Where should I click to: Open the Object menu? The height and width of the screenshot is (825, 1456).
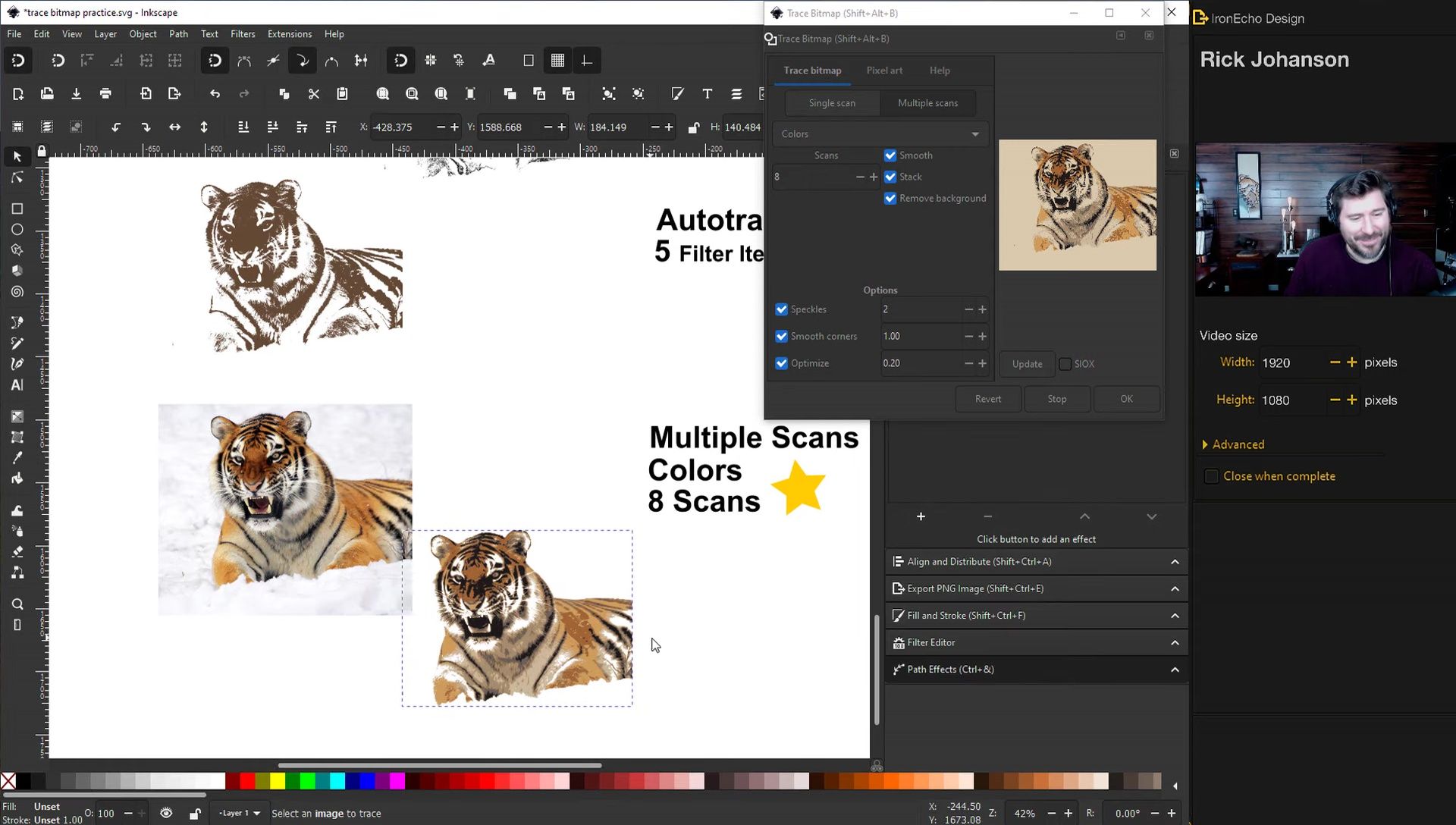pyautogui.click(x=143, y=34)
